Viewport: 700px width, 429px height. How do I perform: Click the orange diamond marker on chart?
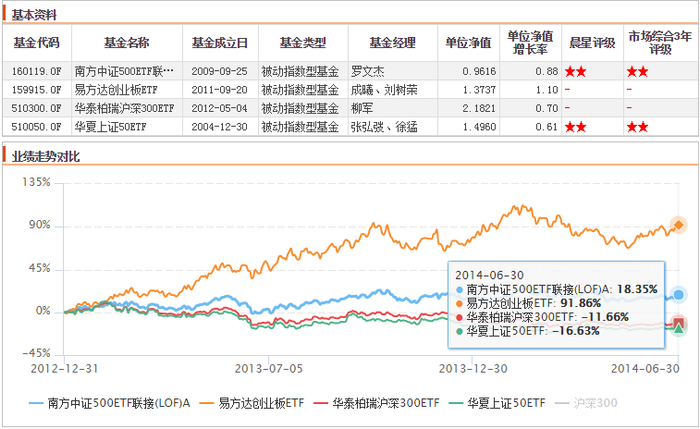(679, 225)
